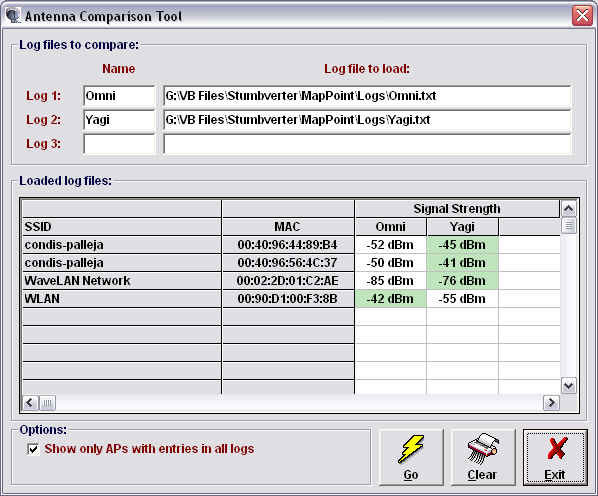The image size is (598, 496).
Task: Click the horizontal scrollbar thumb
Action: click(47, 403)
